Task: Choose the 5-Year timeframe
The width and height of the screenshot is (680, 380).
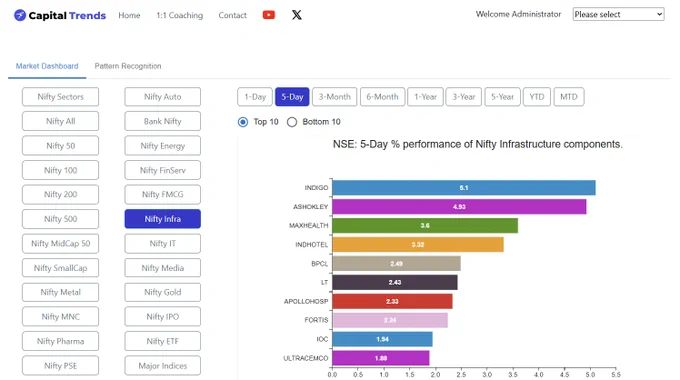Action: (x=502, y=97)
